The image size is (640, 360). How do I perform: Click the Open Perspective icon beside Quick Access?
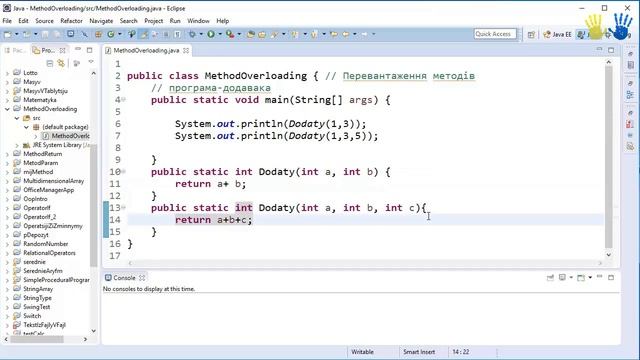click(x=531, y=35)
